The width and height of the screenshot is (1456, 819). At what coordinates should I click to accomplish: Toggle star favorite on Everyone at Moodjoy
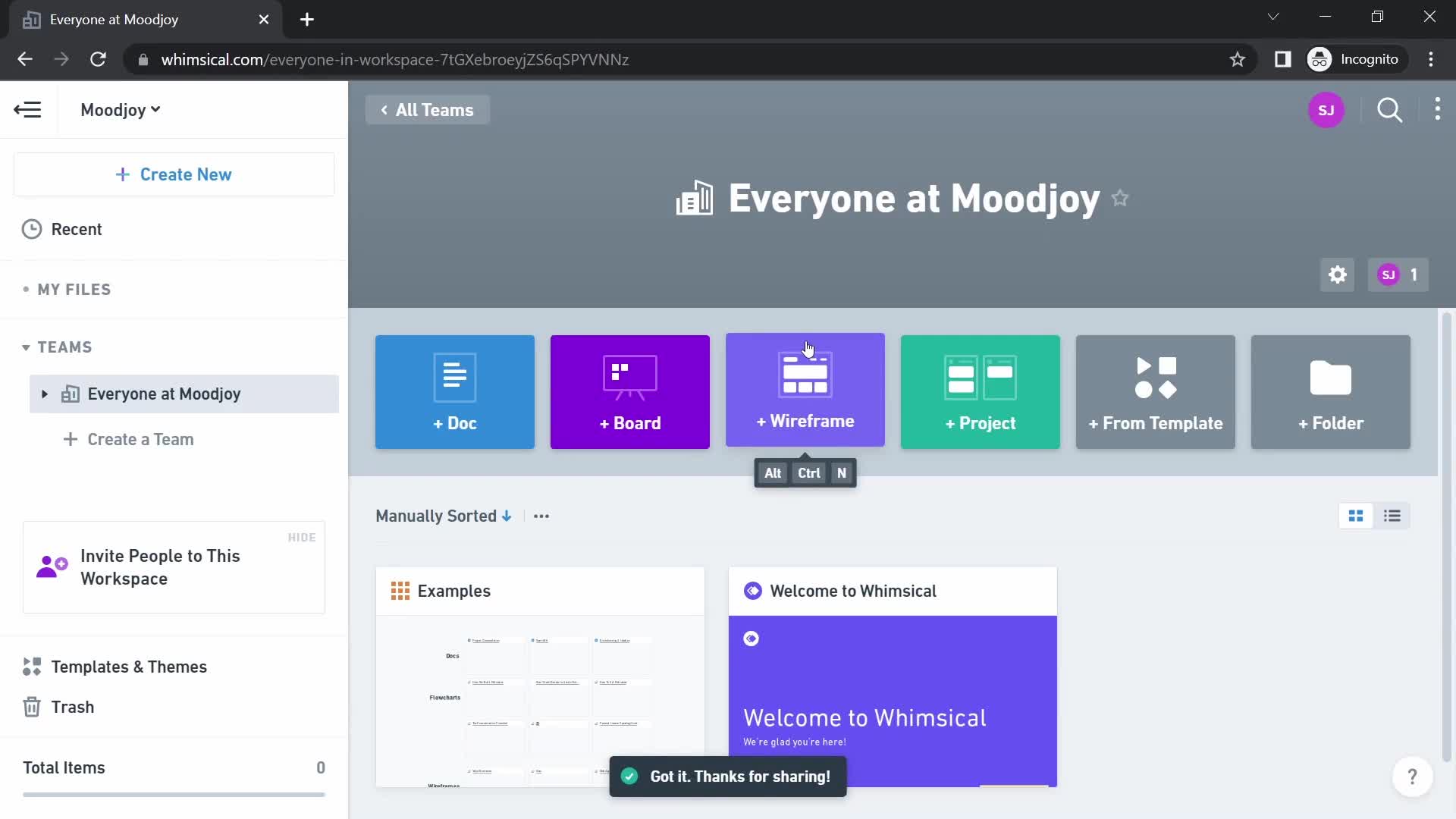point(1119,197)
